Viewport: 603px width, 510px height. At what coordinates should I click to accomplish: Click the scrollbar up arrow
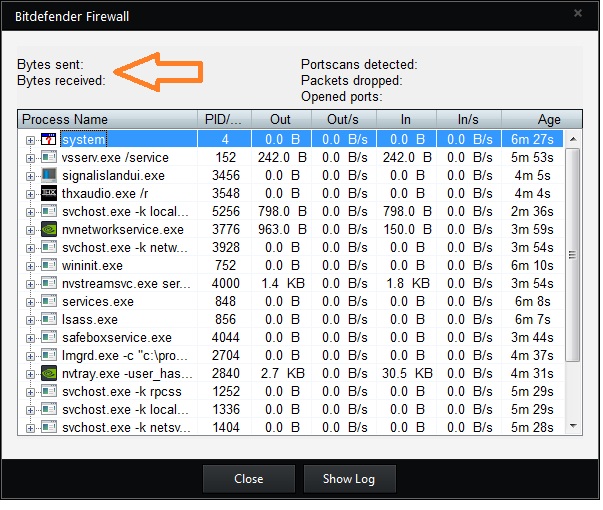573,139
